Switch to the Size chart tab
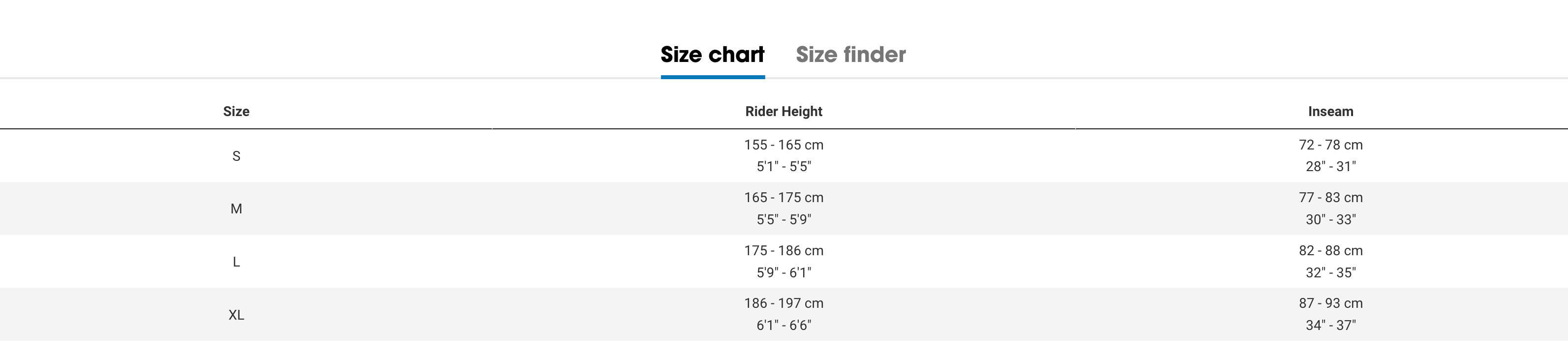This screenshot has width=1568, height=357. coord(712,55)
